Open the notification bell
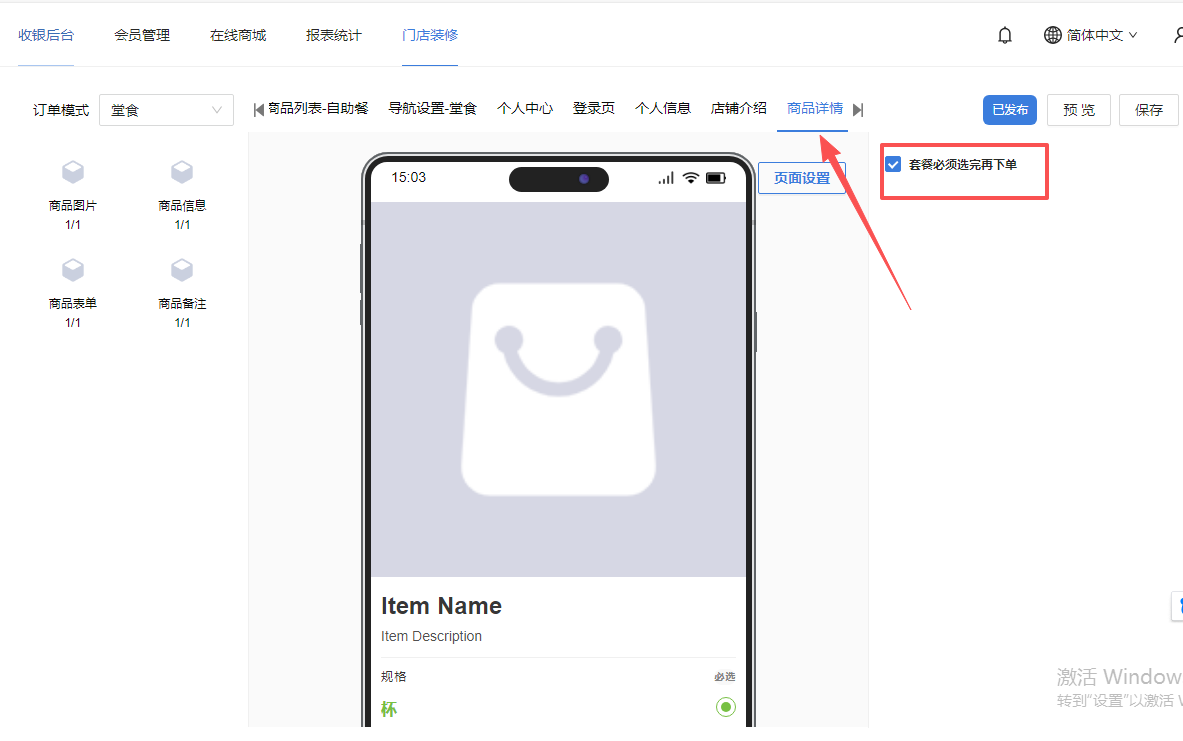 click(x=1005, y=35)
